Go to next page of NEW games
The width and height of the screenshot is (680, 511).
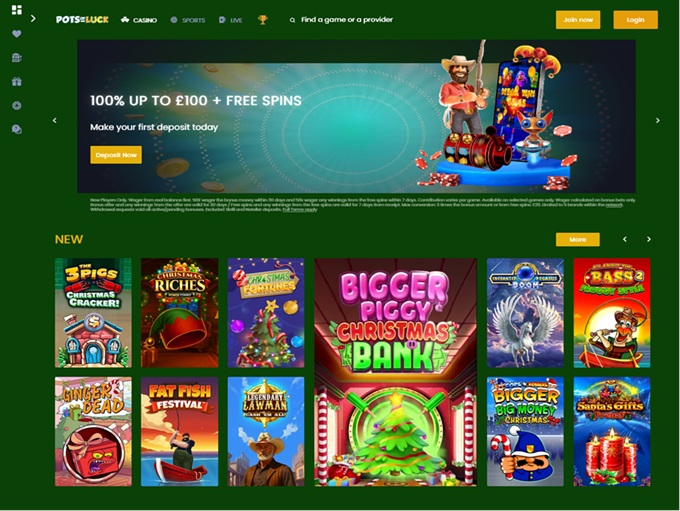pyautogui.click(x=649, y=239)
